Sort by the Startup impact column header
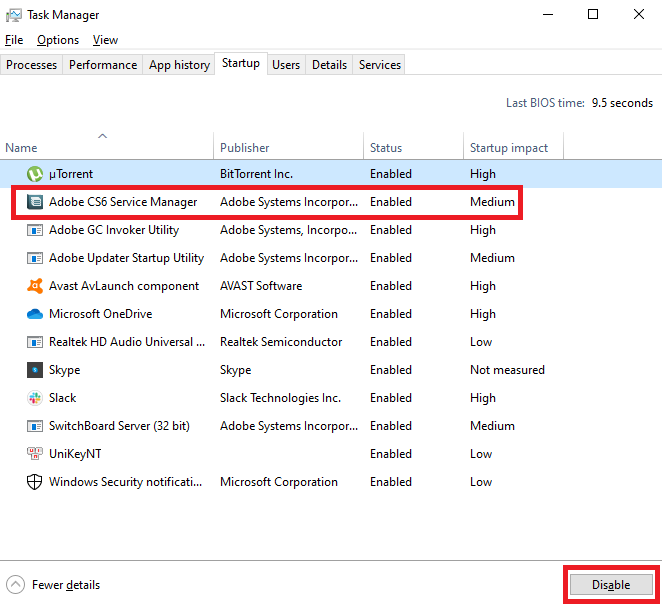 click(x=513, y=146)
